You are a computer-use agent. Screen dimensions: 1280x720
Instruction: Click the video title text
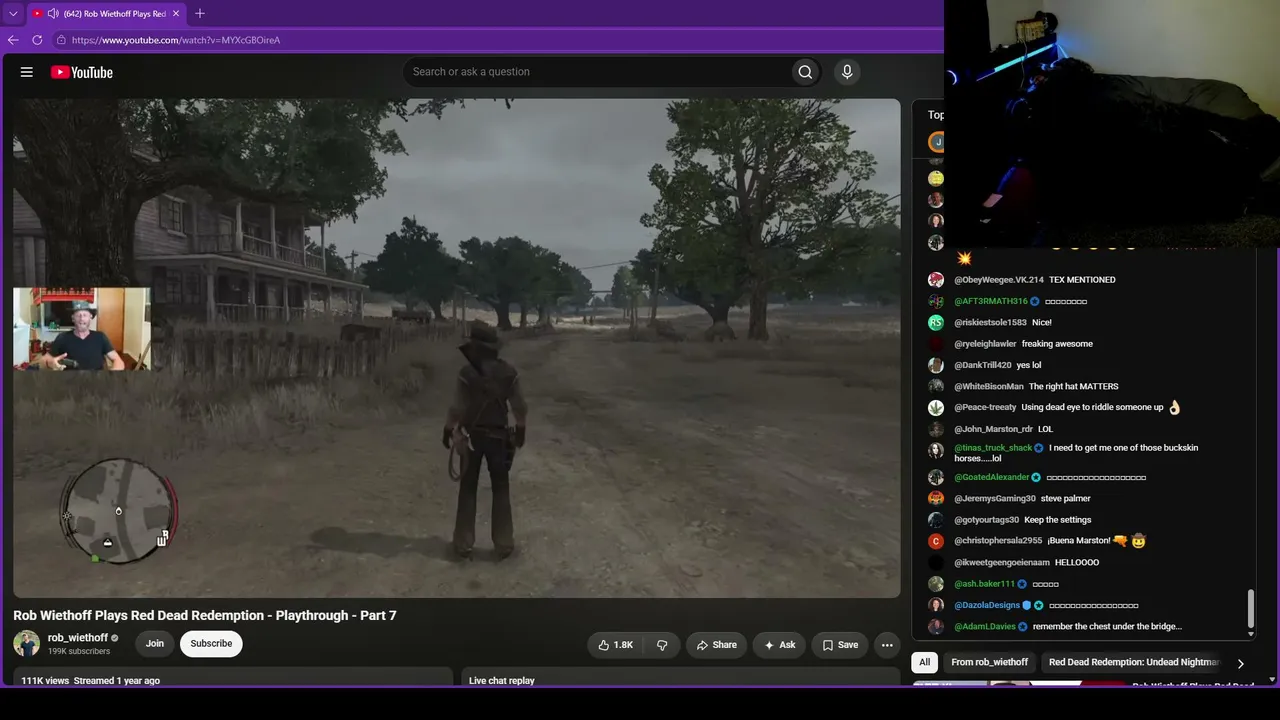coord(205,615)
